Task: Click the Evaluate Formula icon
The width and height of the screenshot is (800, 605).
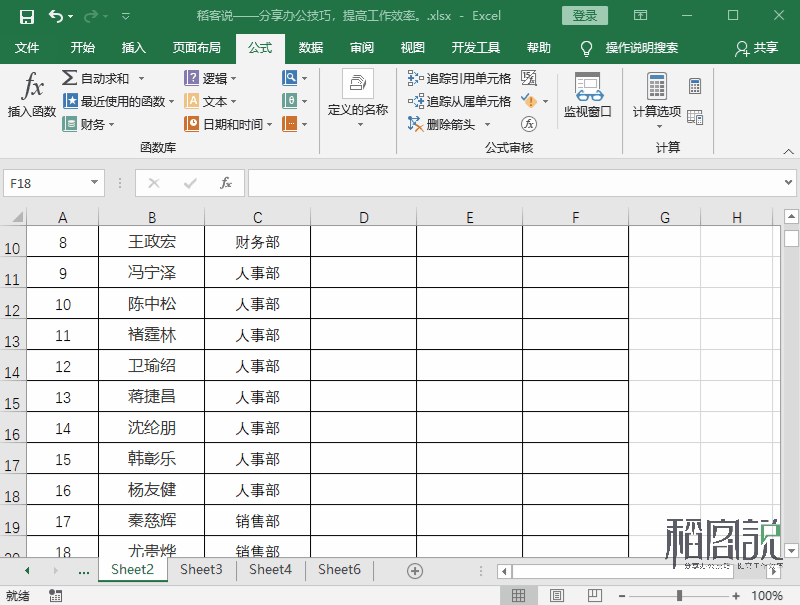Action: pos(529,124)
